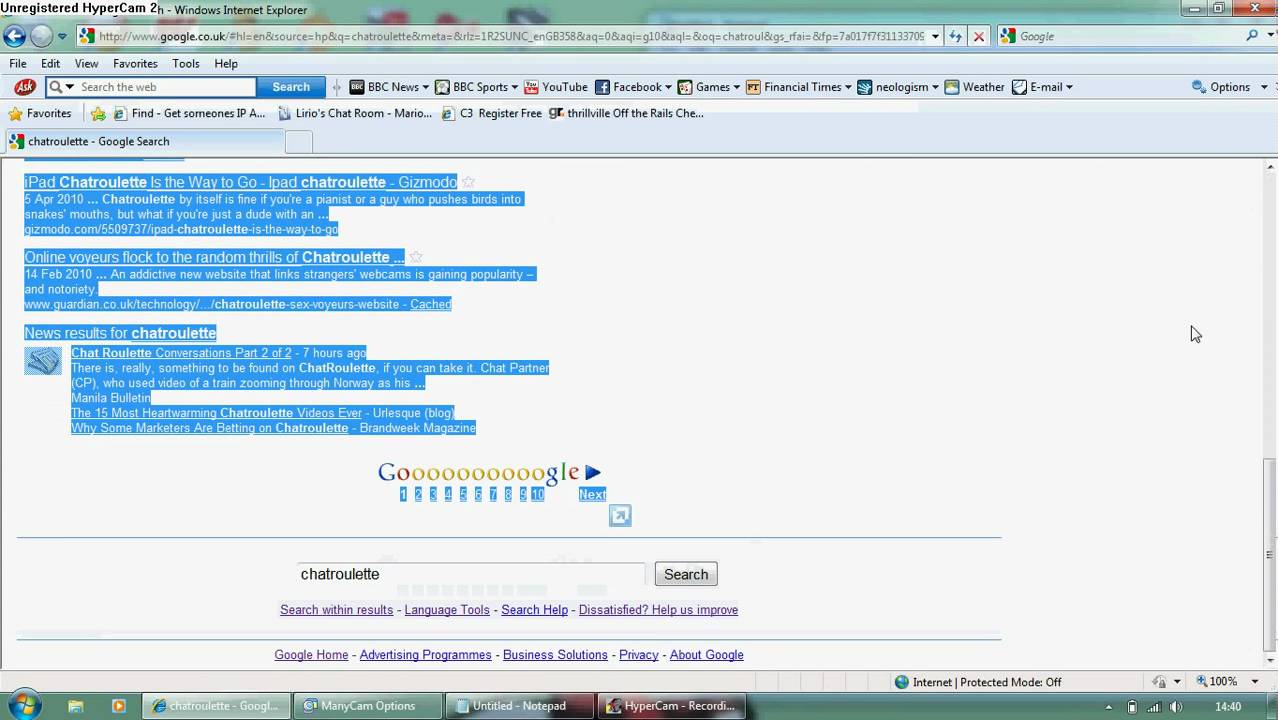Open the E-mail toolbar button
This screenshot has height=720, width=1278.
1042,87
